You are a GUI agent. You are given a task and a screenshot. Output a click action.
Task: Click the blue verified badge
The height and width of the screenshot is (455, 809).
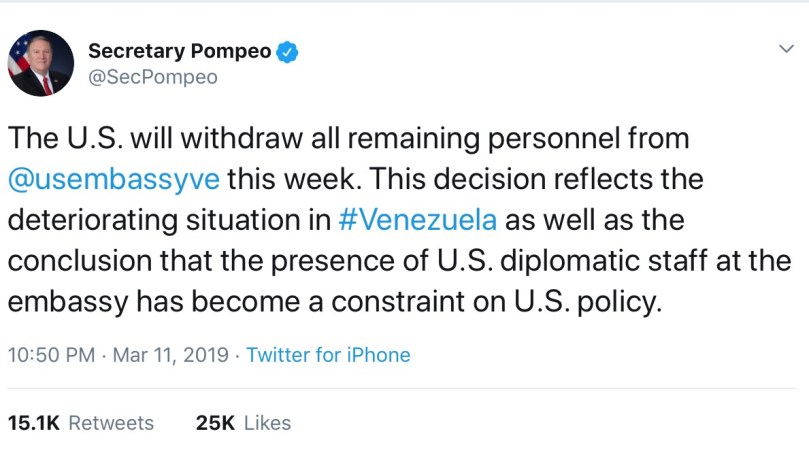point(288,51)
